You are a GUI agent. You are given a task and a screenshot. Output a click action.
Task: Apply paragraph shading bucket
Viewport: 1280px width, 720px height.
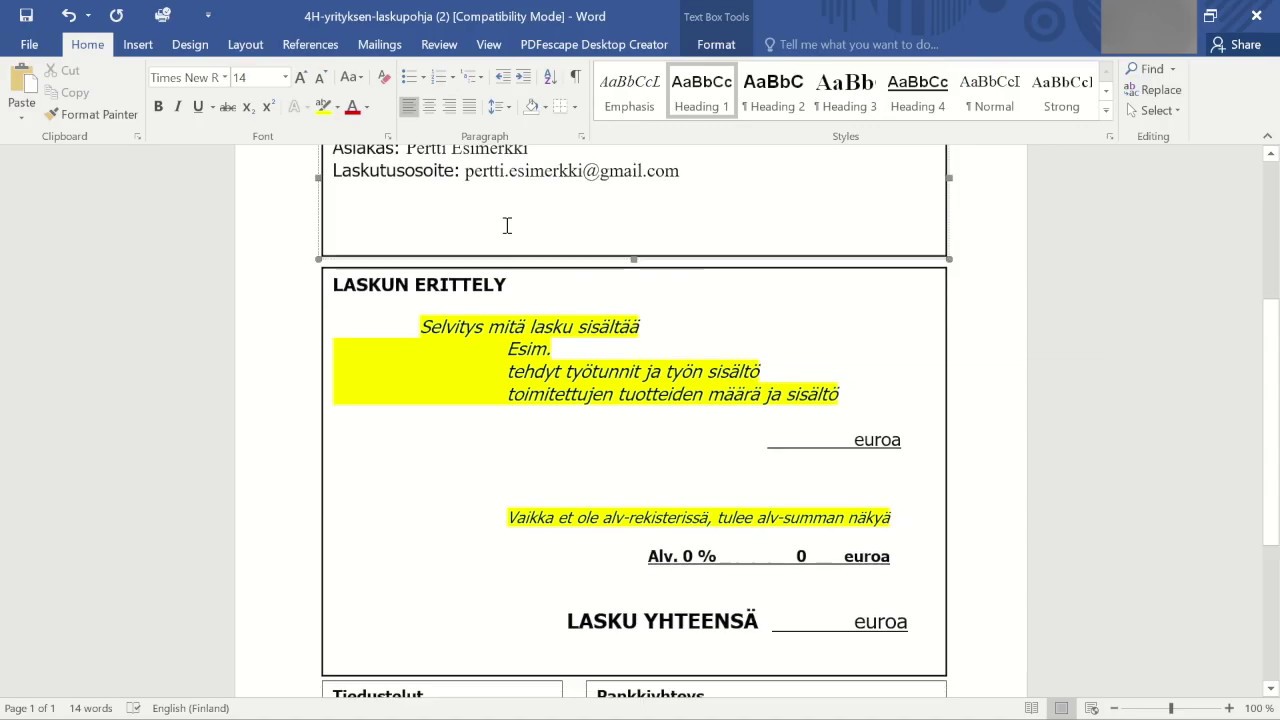pyautogui.click(x=531, y=107)
